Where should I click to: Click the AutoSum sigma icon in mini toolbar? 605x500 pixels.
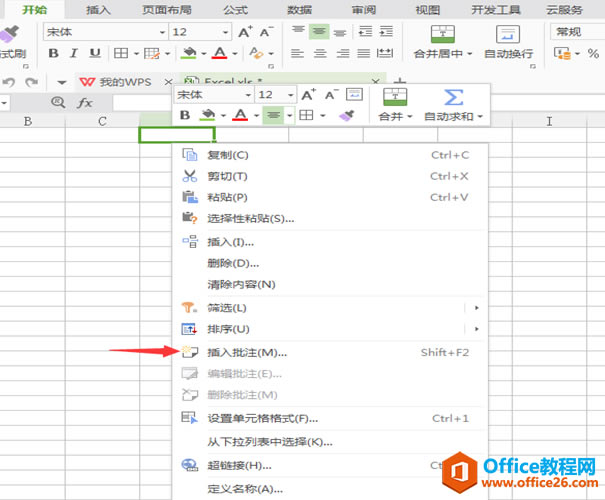(x=453, y=97)
